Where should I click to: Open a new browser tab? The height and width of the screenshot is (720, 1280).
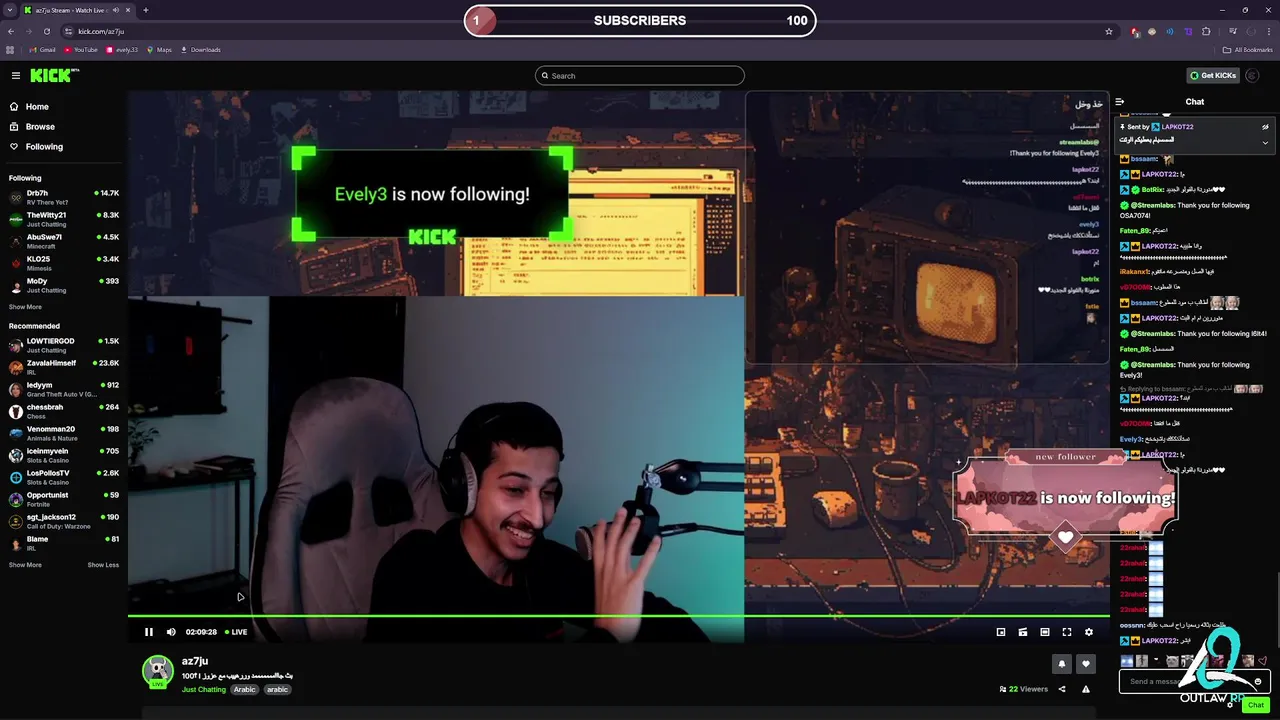pos(146,10)
